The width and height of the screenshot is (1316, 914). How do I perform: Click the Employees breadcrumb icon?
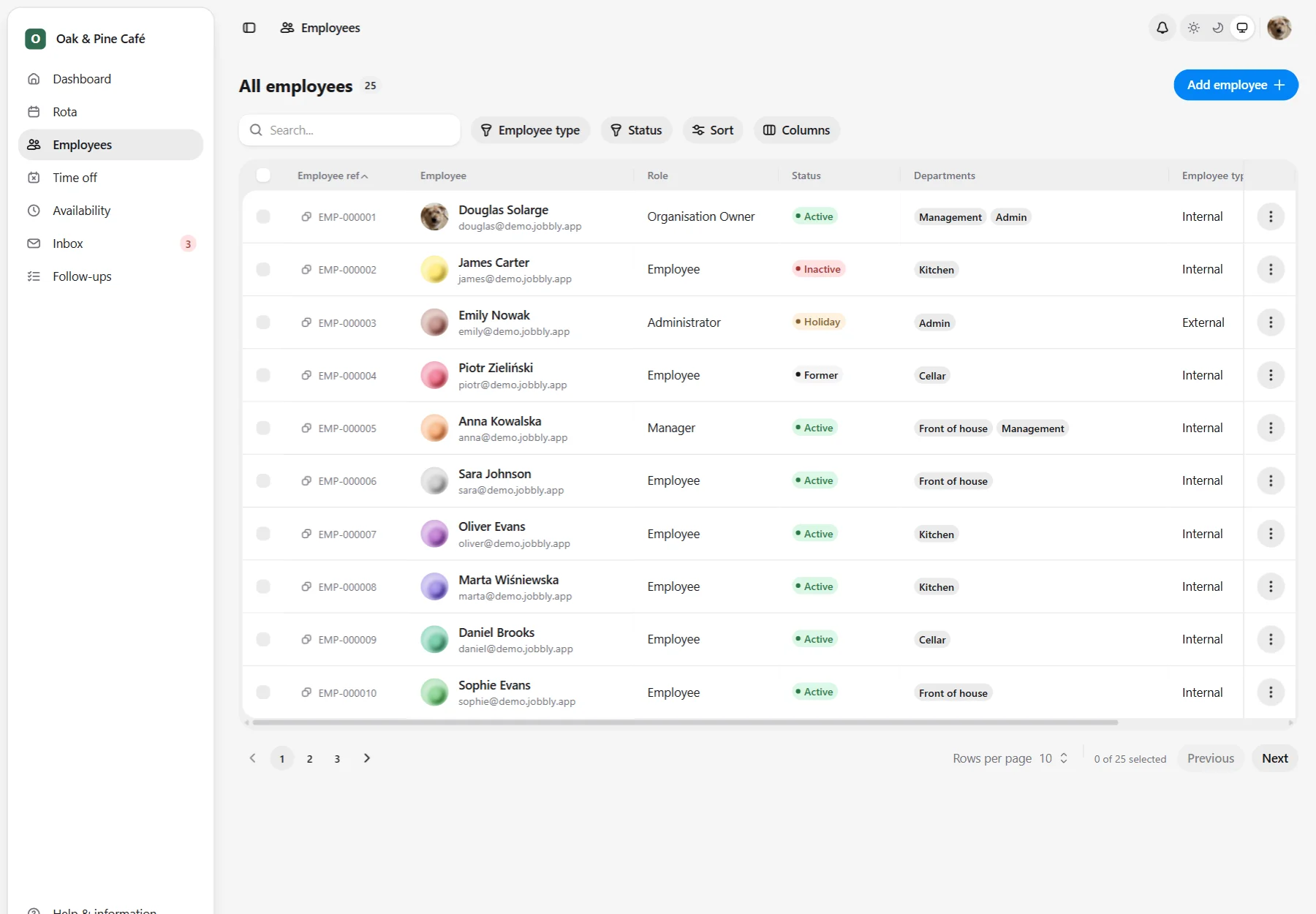287,28
